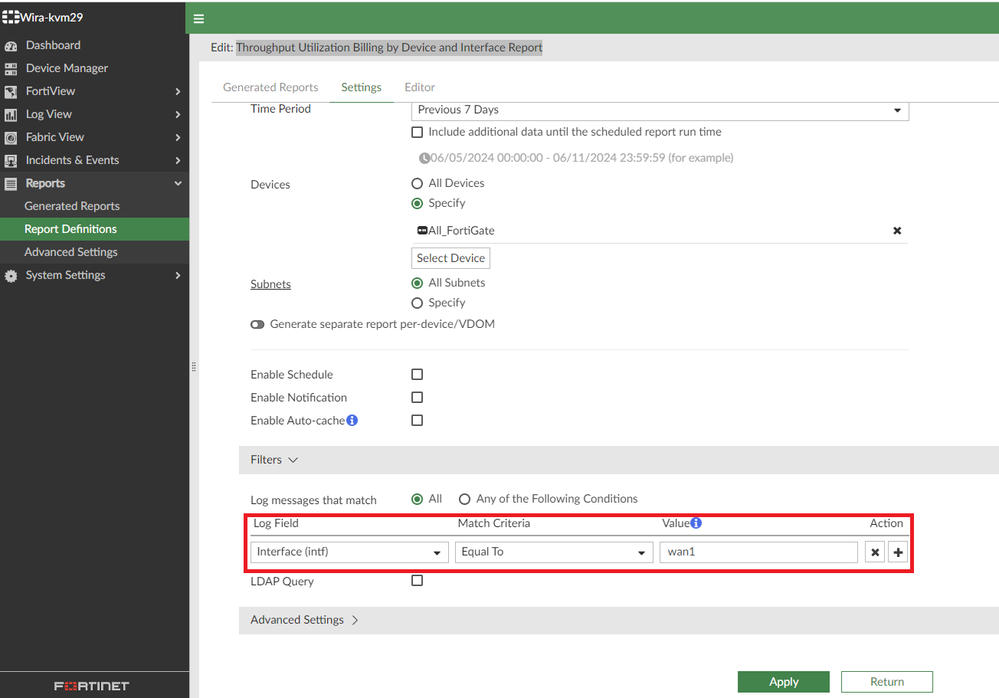Click the Device Manager sidebar icon

11,69
